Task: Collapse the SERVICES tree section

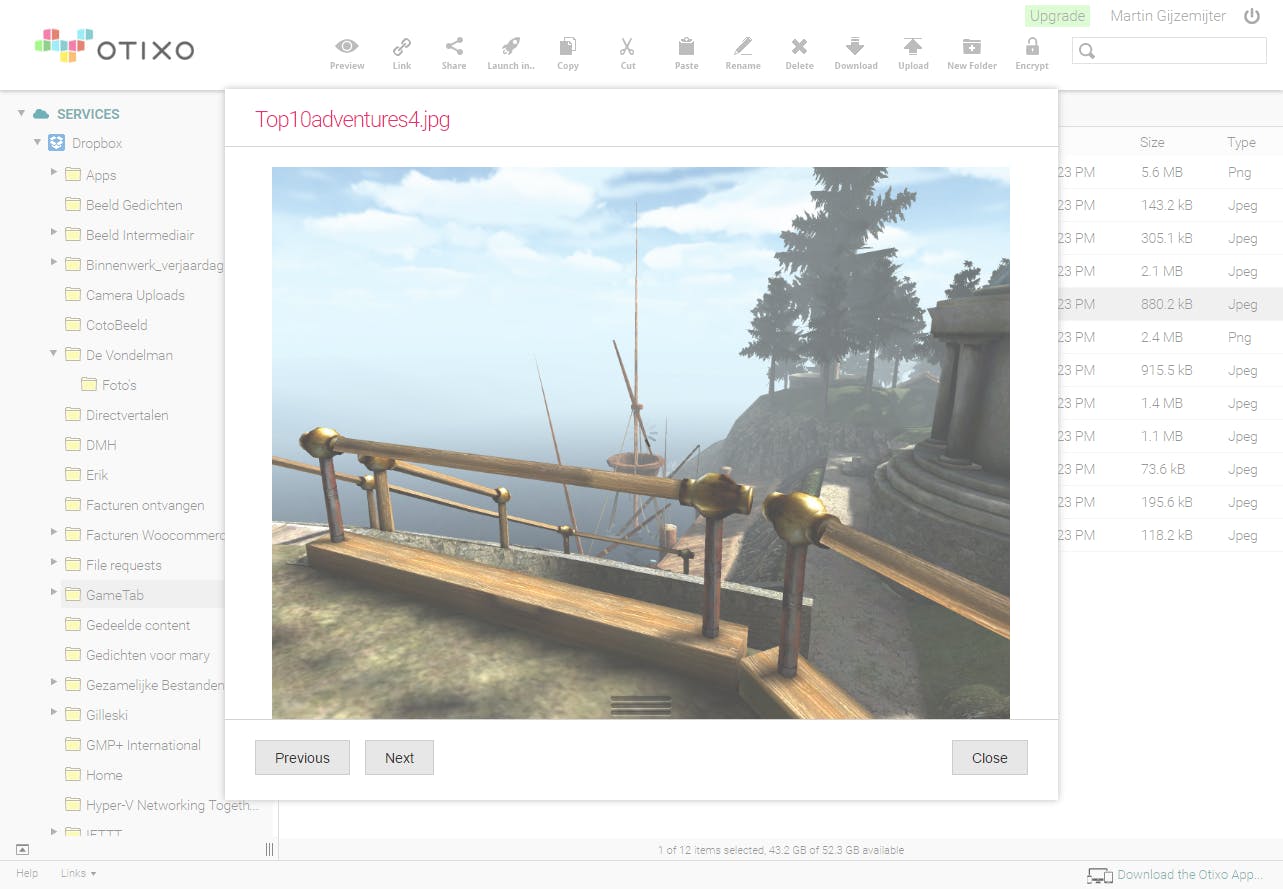Action: (x=21, y=114)
